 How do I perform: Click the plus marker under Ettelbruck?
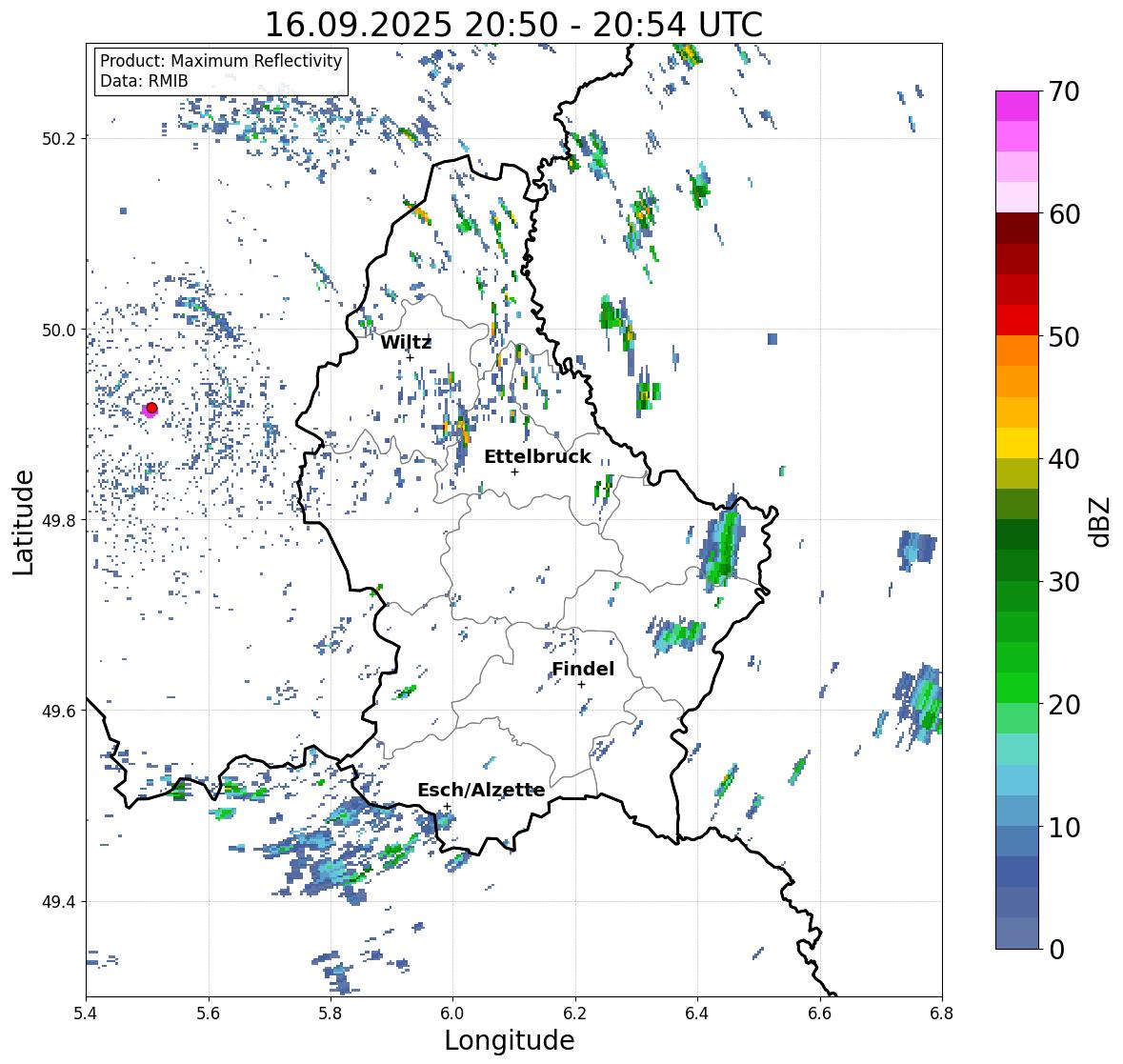(514, 472)
